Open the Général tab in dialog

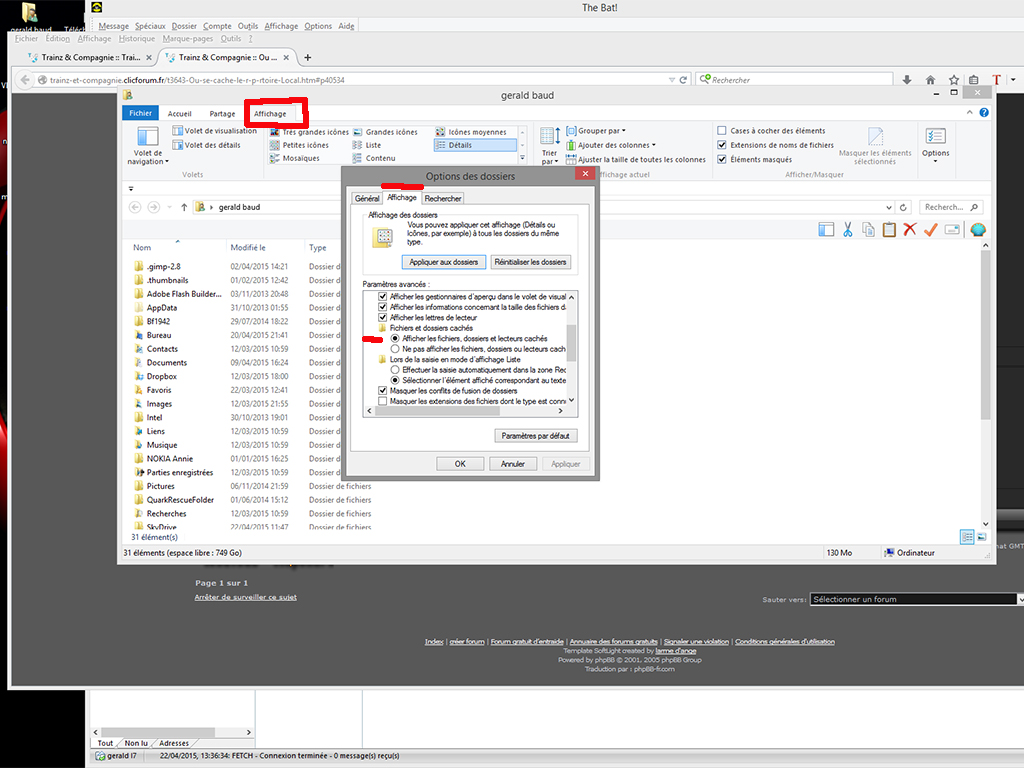[x=367, y=199]
